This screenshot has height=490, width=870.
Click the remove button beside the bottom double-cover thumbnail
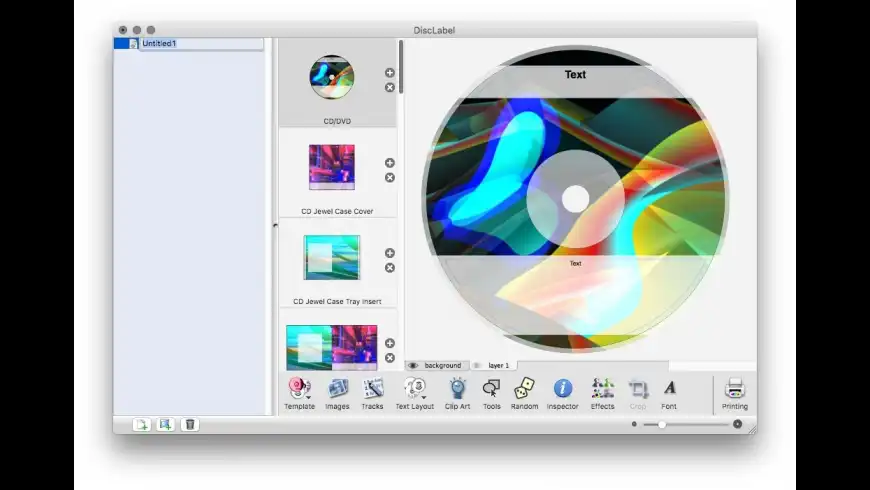click(390, 358)
